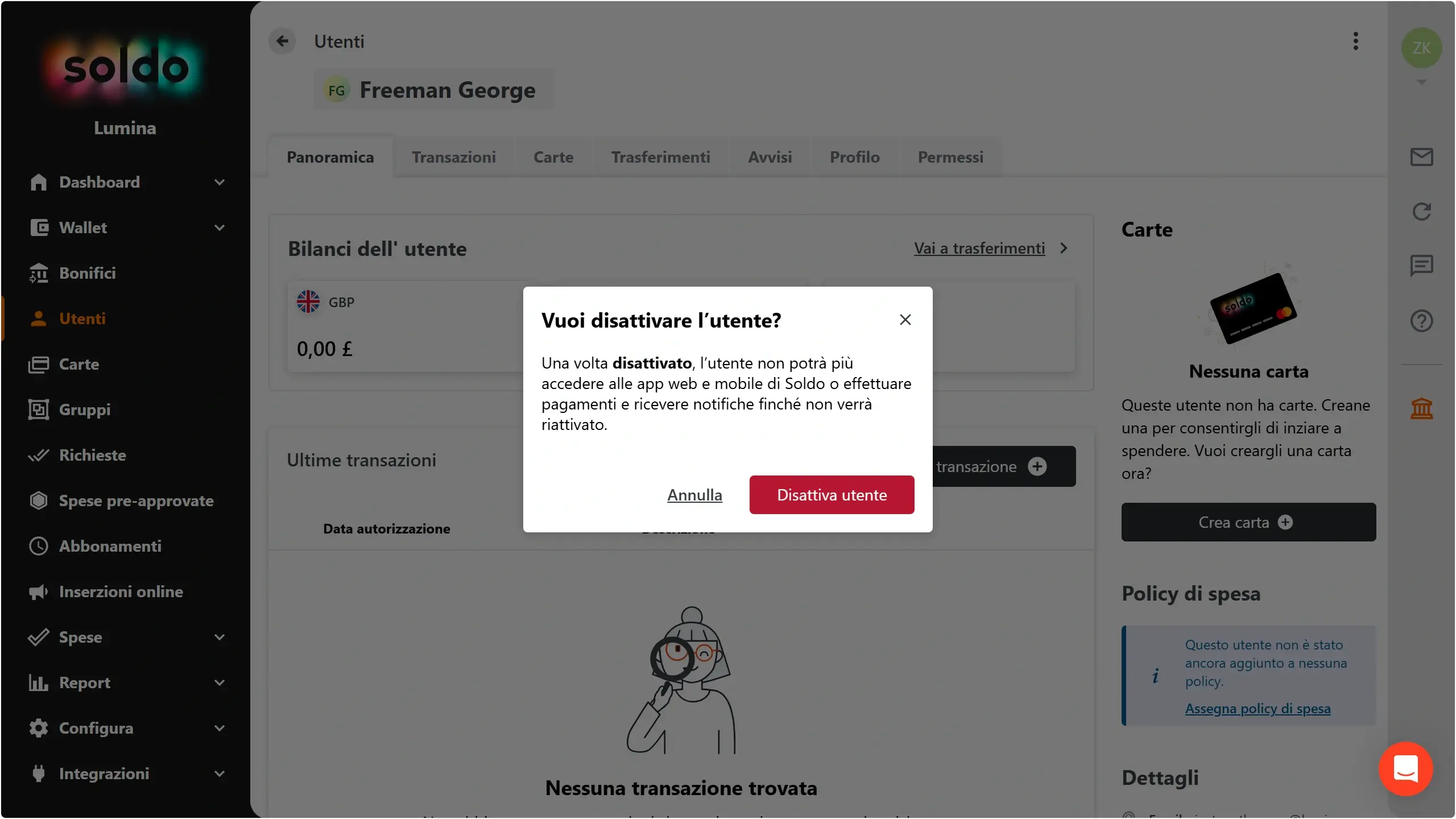Switch to the Permessi tab
The image size is (1456, 819).
pyautogui.click(x=950, y=157)
